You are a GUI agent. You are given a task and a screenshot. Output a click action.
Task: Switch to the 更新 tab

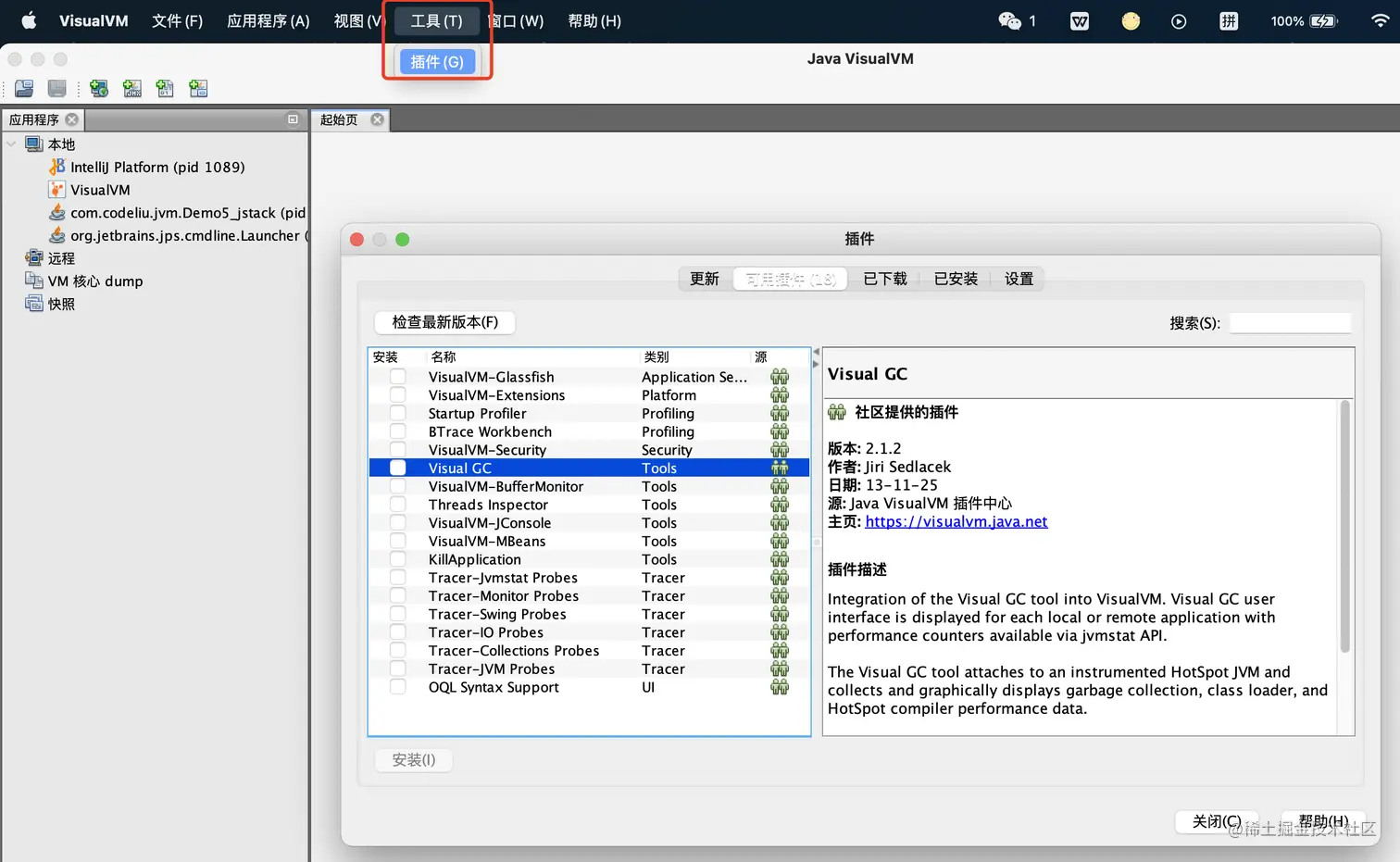705,279
